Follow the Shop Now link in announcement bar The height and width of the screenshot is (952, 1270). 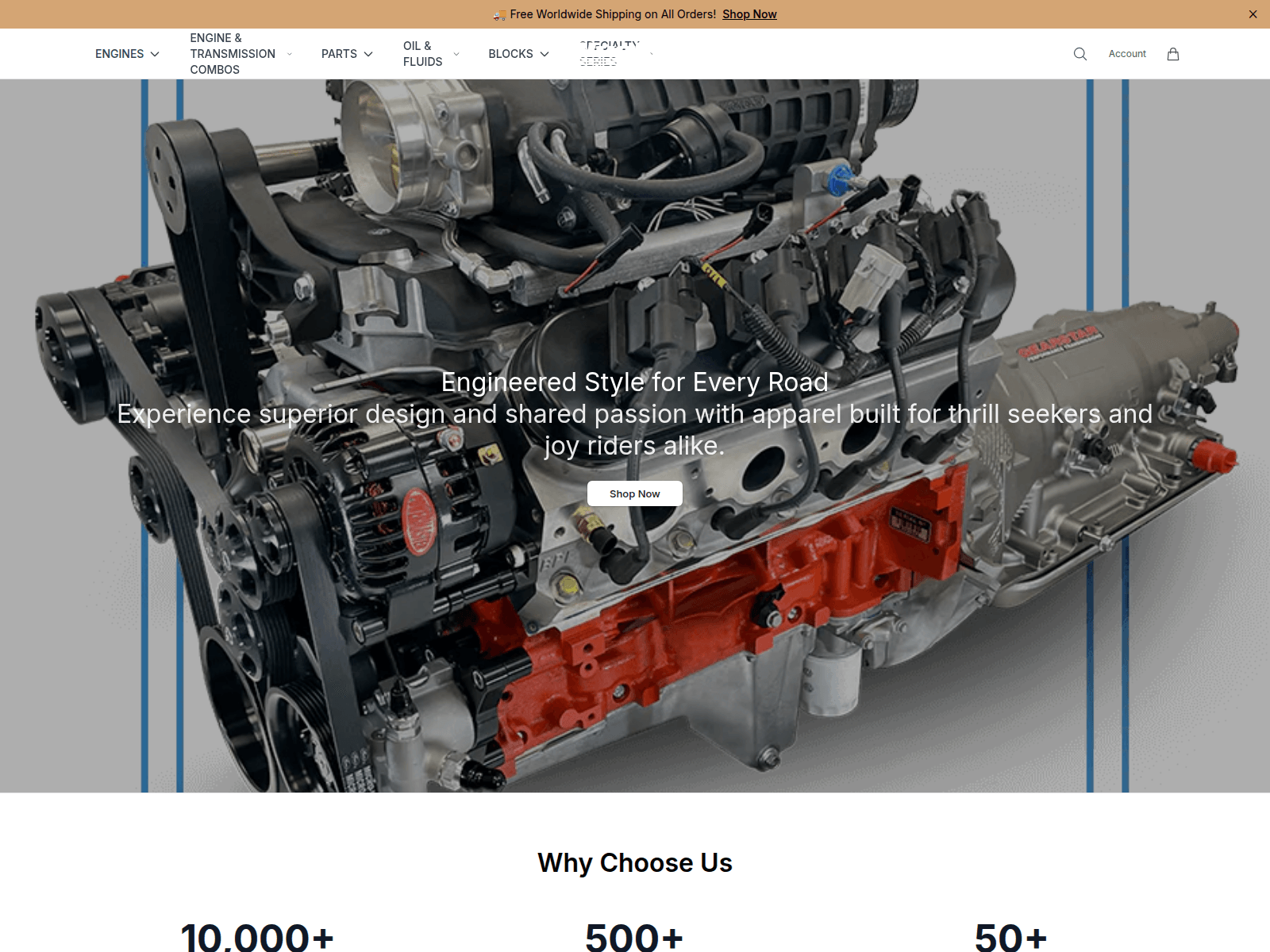point(749,14)
